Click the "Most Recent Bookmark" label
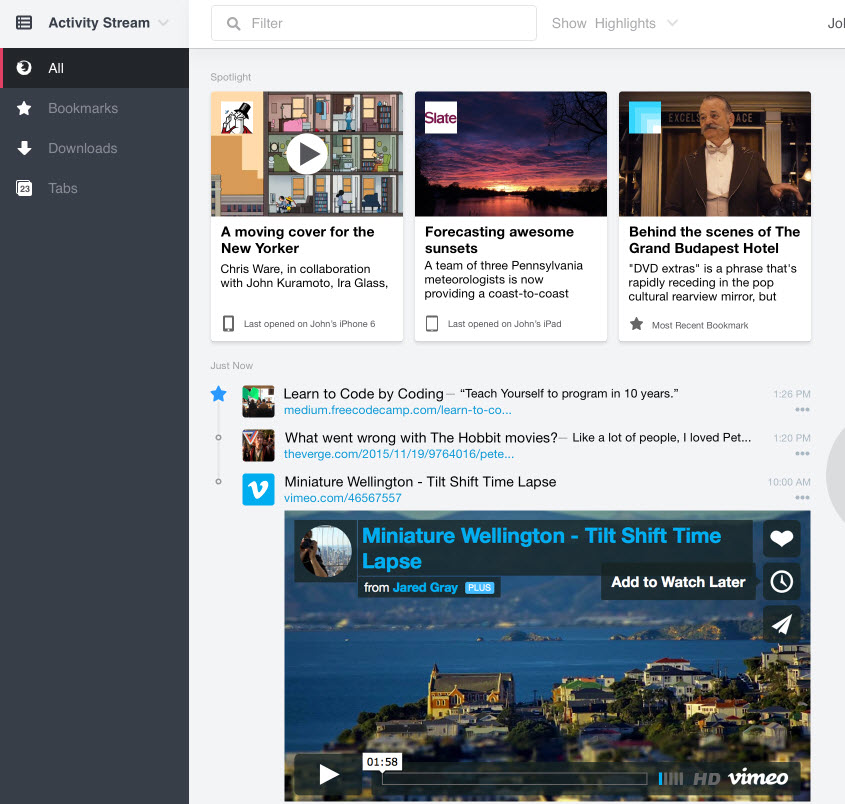The width and height of the screenshot is (845, 804). click(700, 325)
